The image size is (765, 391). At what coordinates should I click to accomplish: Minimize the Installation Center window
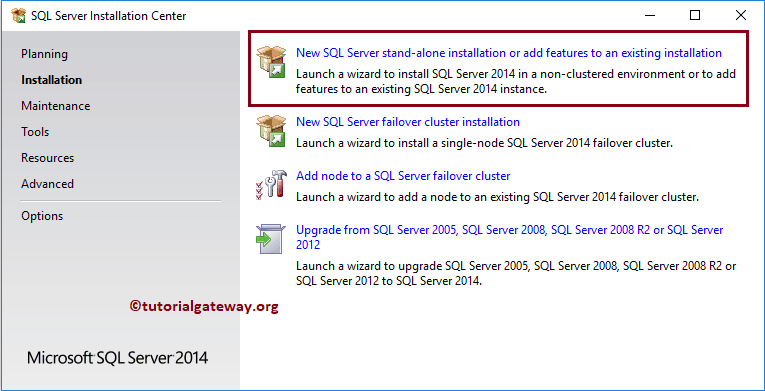coord(650,16)
